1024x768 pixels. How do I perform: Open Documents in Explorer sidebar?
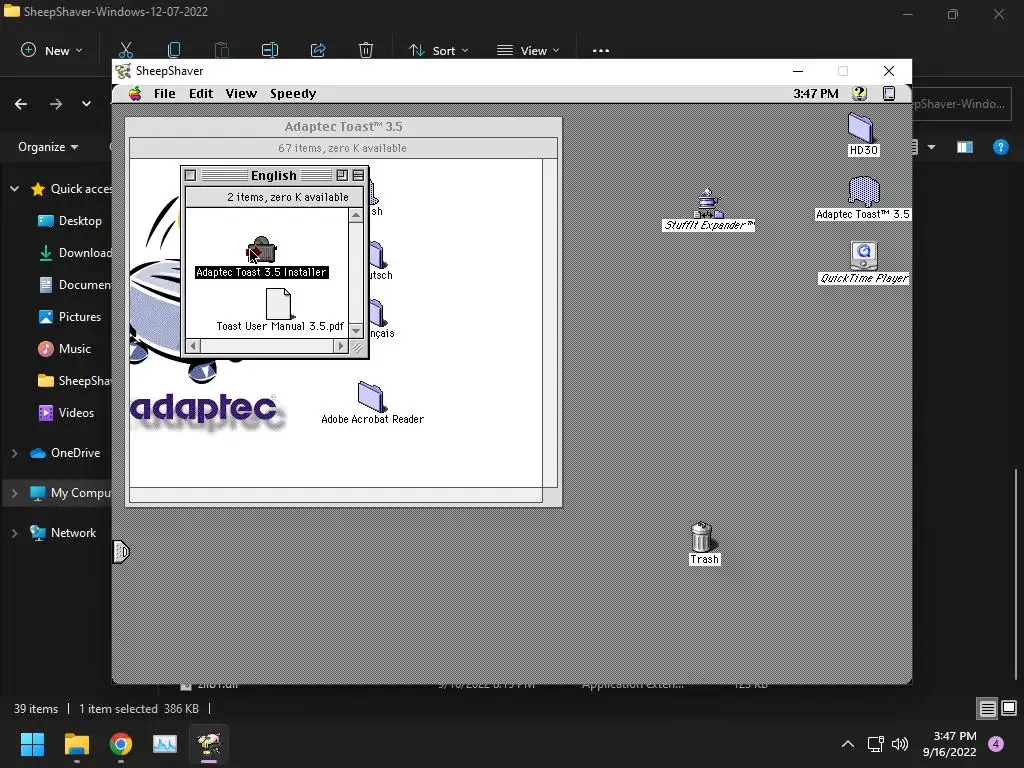click(x=73, y=285)
